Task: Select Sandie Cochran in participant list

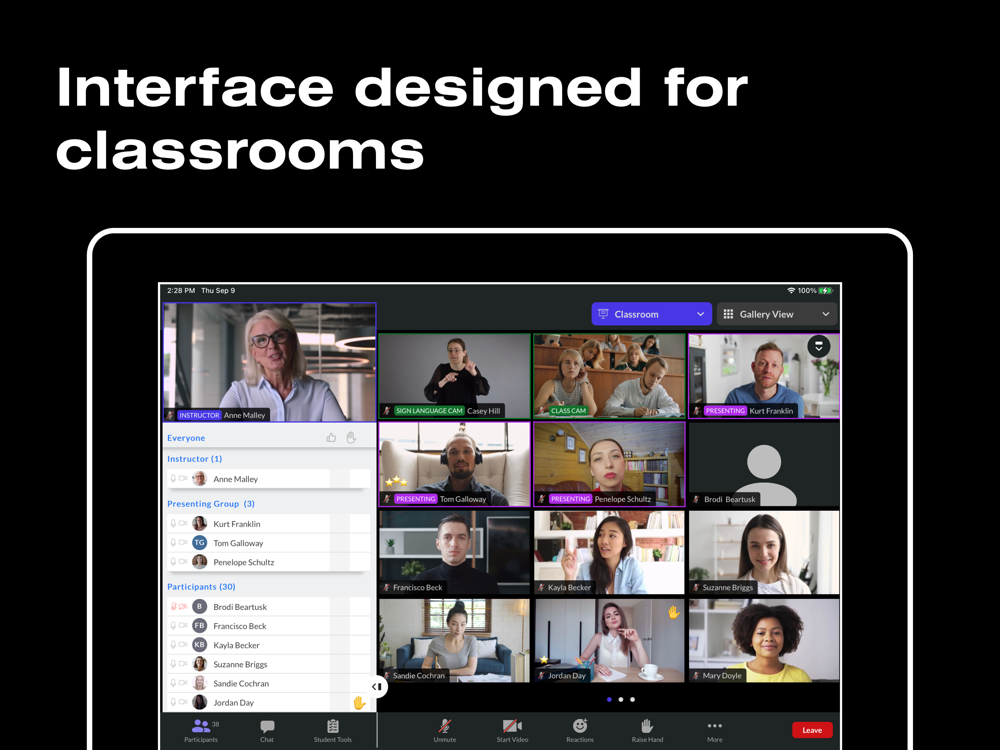Action: pyautogui.click(x=268, y=683)
